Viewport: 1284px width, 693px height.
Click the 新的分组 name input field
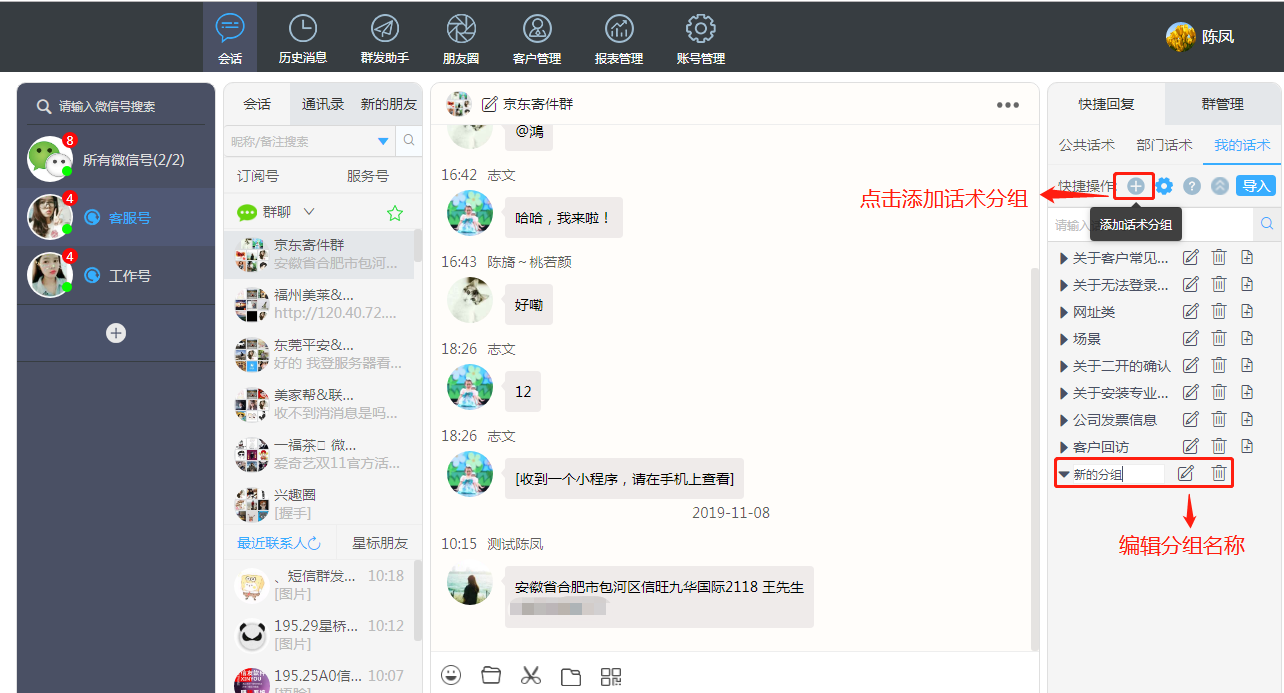tap(1117, 474)
